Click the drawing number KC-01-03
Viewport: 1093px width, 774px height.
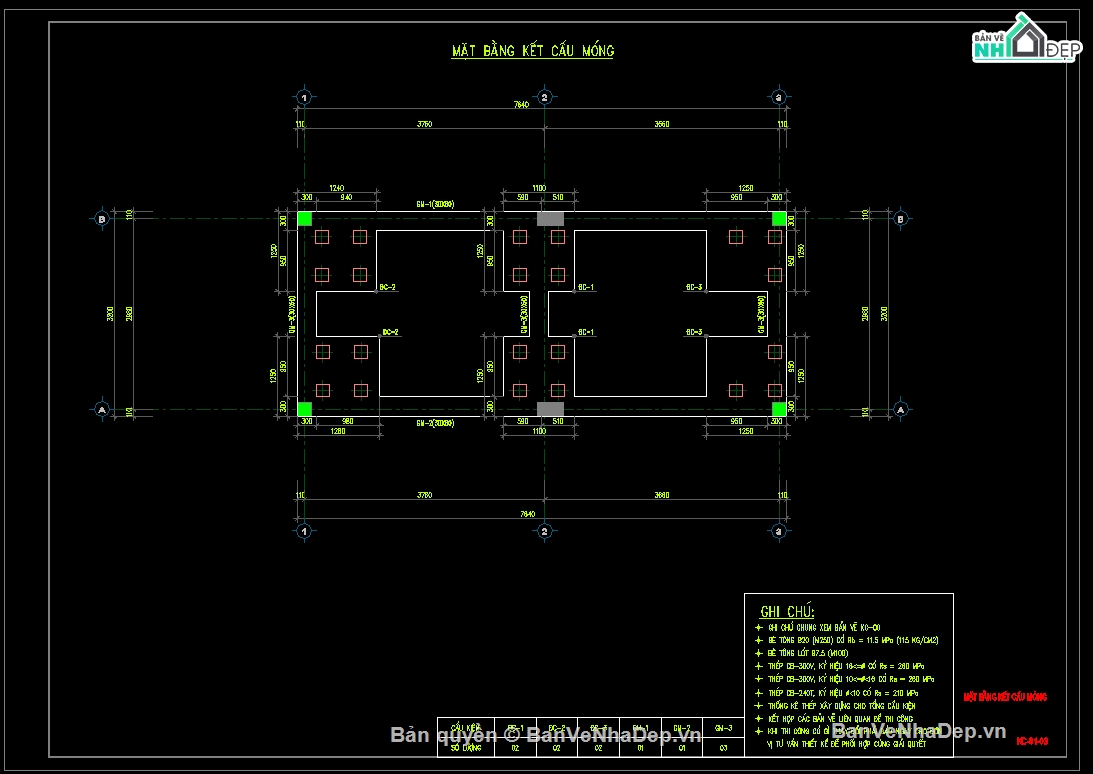pyautogui.click(x=1032, y=740)
